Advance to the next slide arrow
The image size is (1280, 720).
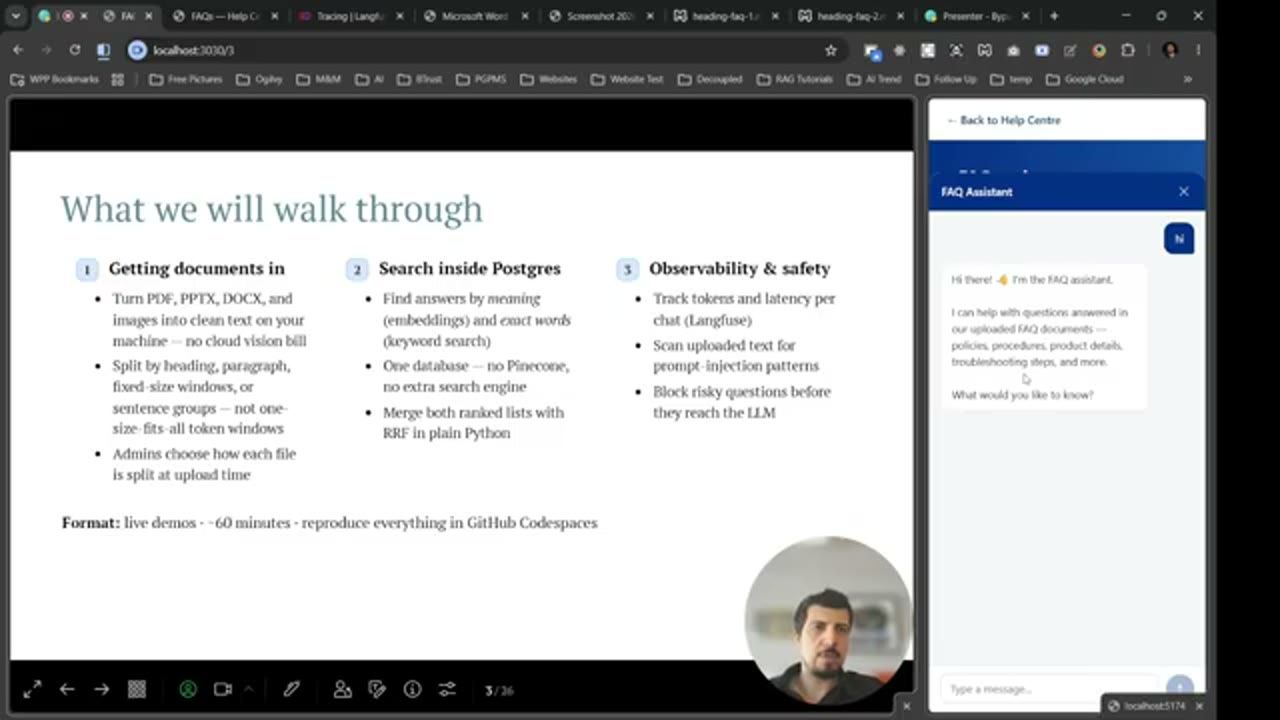tap(102, 689)
